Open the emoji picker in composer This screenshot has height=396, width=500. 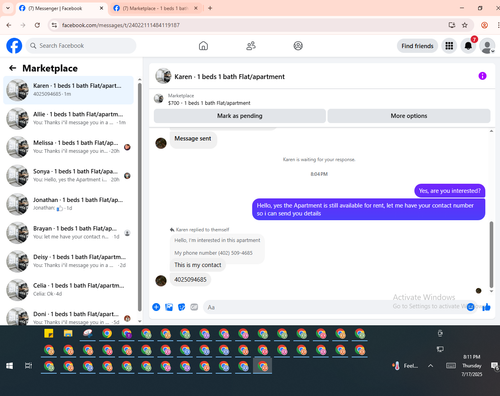pos(470,307)
